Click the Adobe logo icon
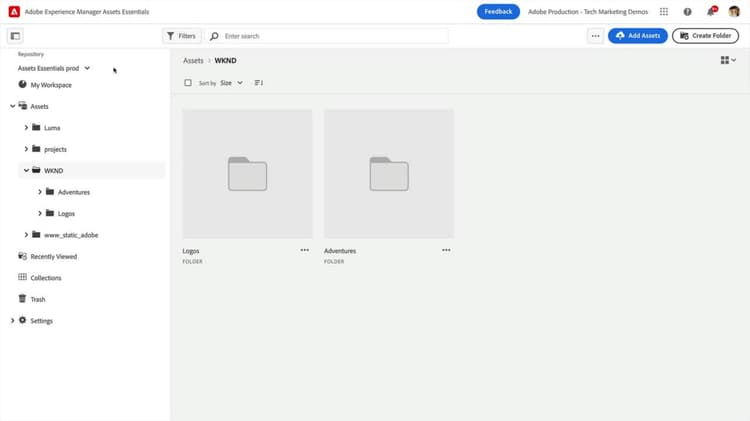The width and height of the screenshot is (750, 421). pyautogui.click(x=14, y=11)
